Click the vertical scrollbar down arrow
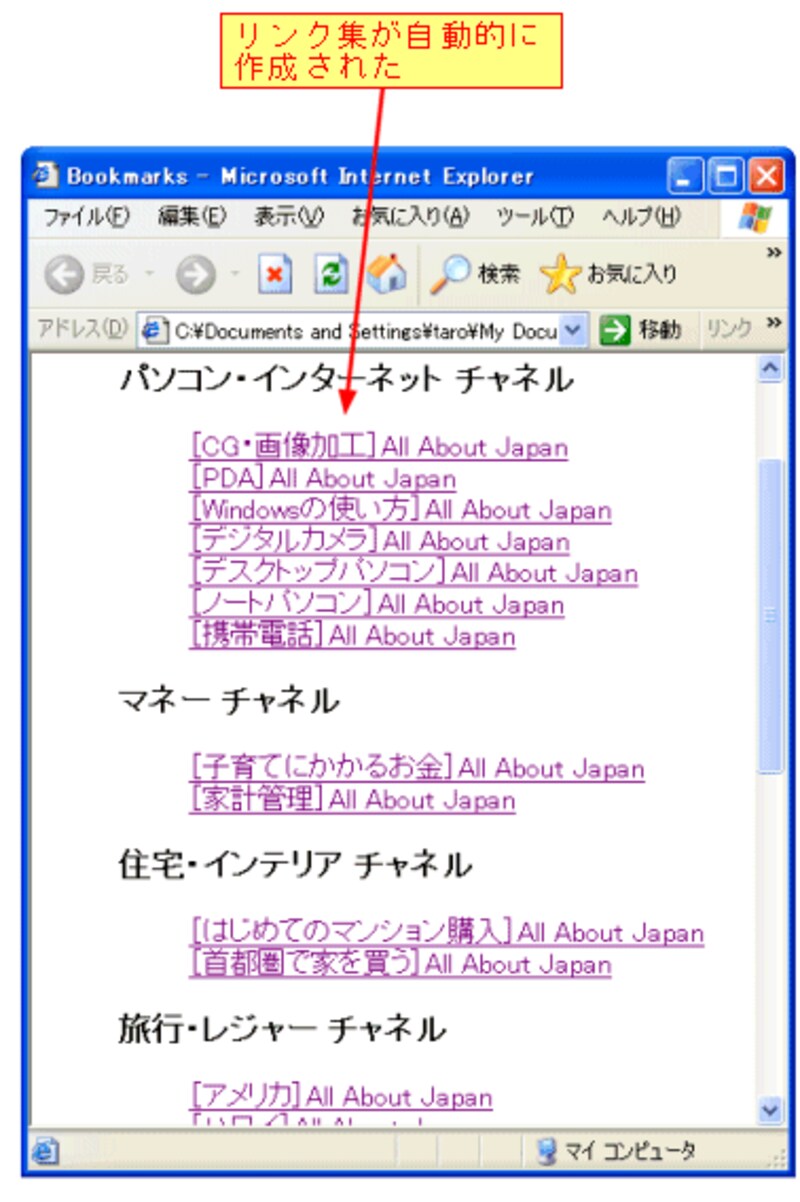This screenshot has height=1202, width=800. (771, 1111)
